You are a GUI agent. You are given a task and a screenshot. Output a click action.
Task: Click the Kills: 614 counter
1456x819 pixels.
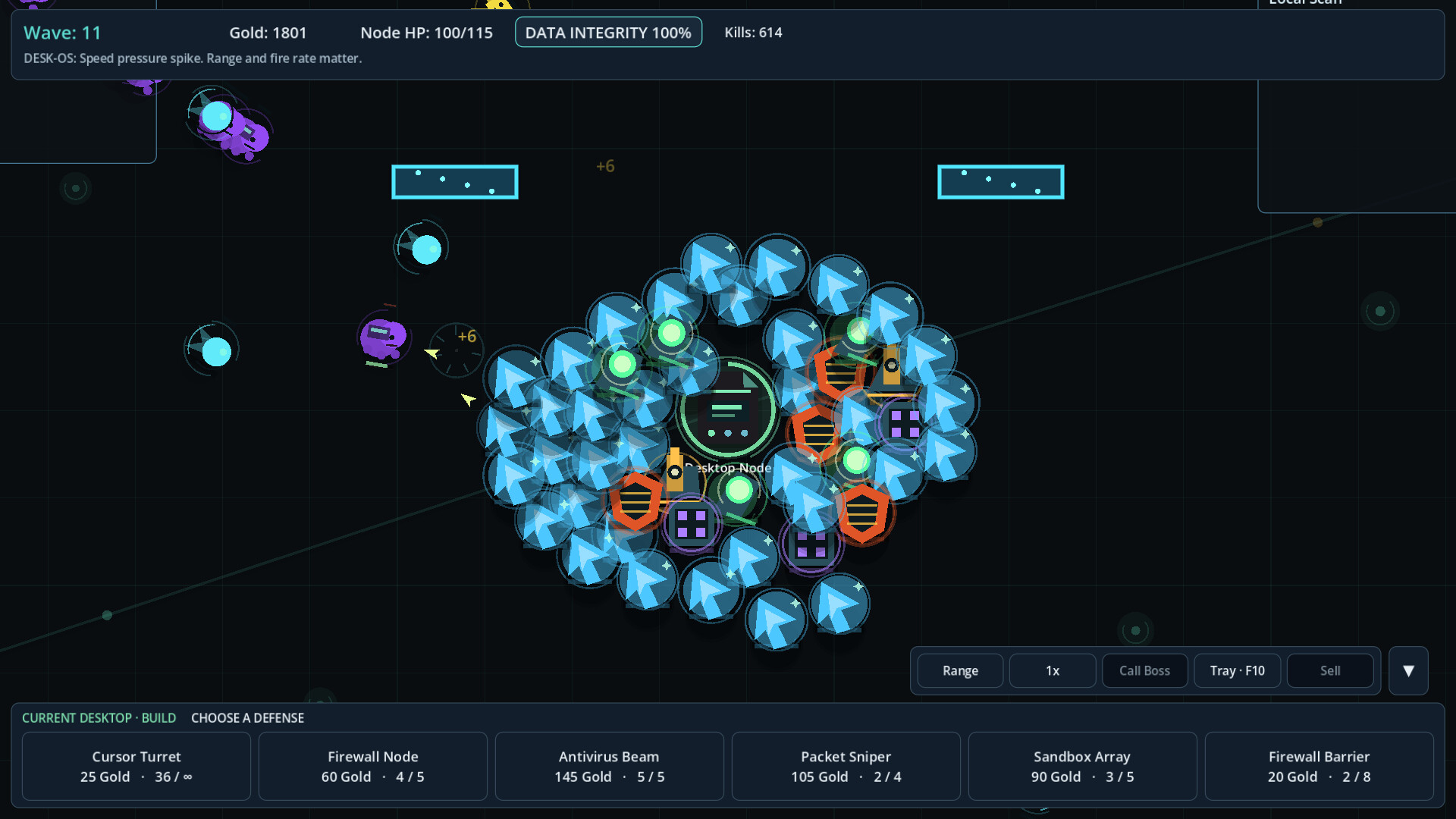pyautogui.click(x=753, y=33)
